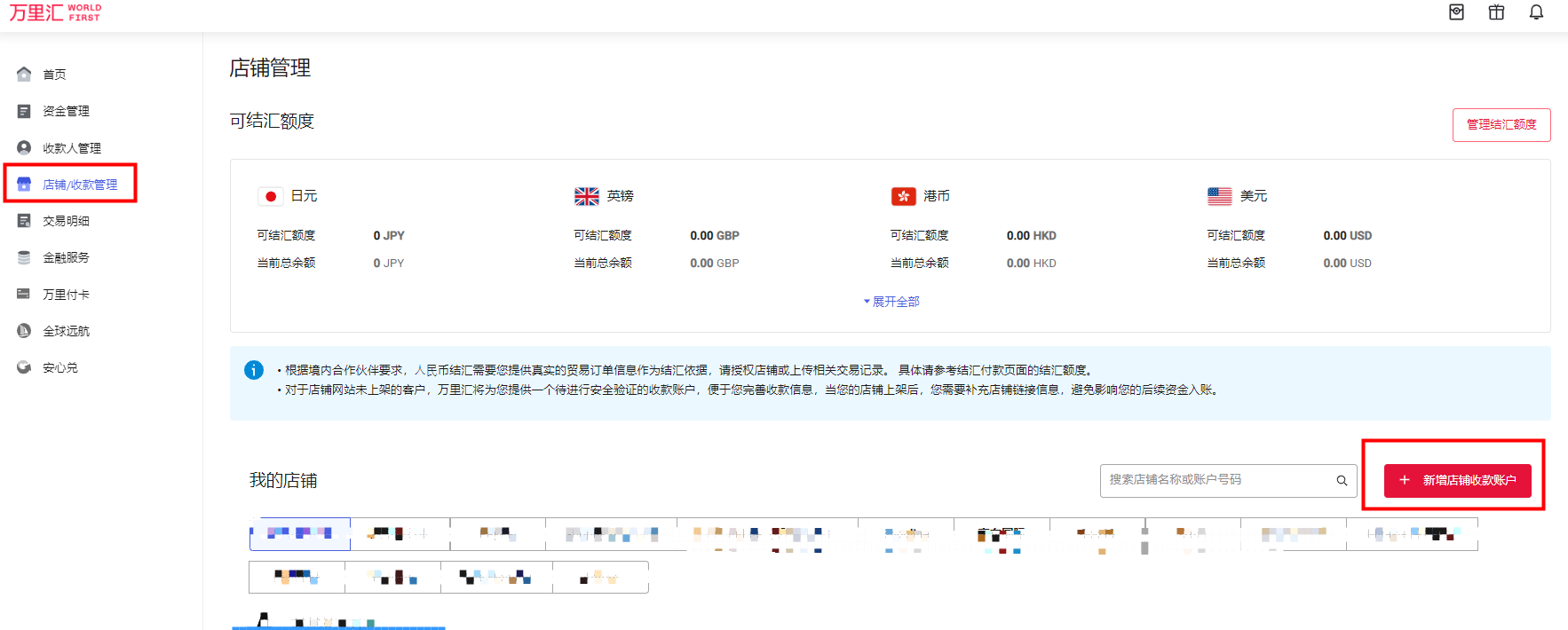Go to 首页 in the sidebar
Viewport: 1568px width, 630px height.
[x=54, y=75]
